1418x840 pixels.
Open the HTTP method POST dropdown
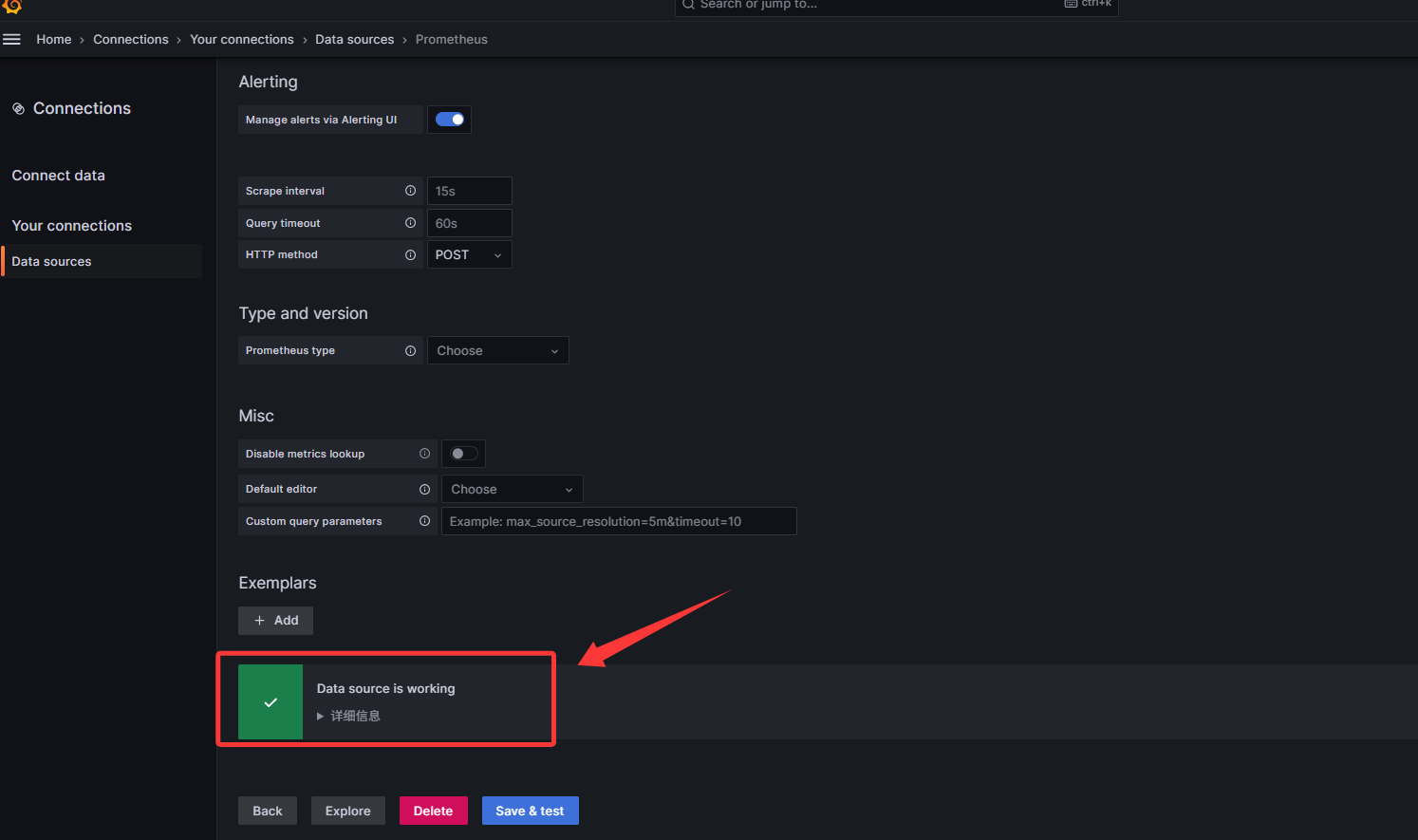(x=469, y=254)
